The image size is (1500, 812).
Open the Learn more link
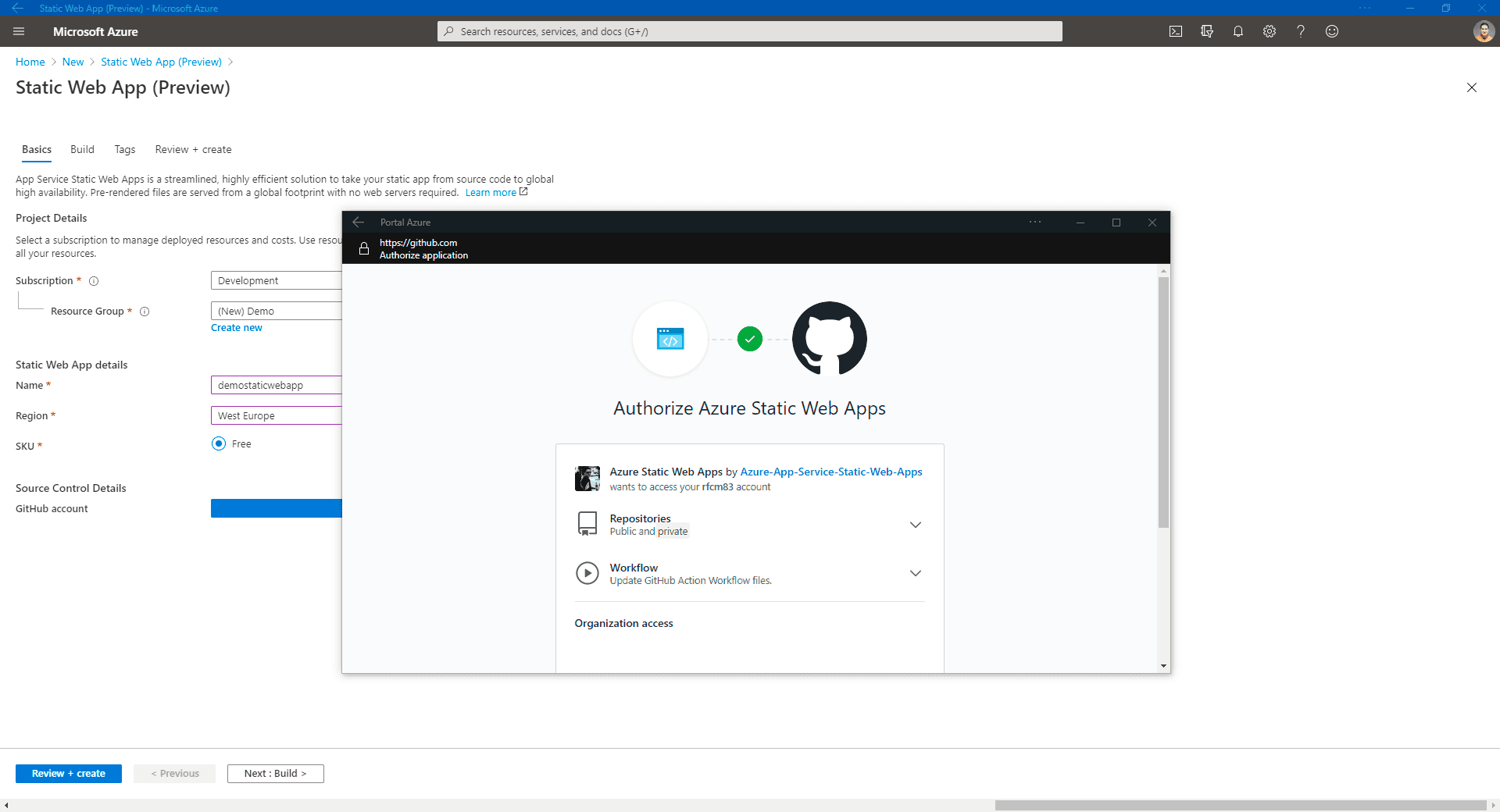click(x=491, y=193)
